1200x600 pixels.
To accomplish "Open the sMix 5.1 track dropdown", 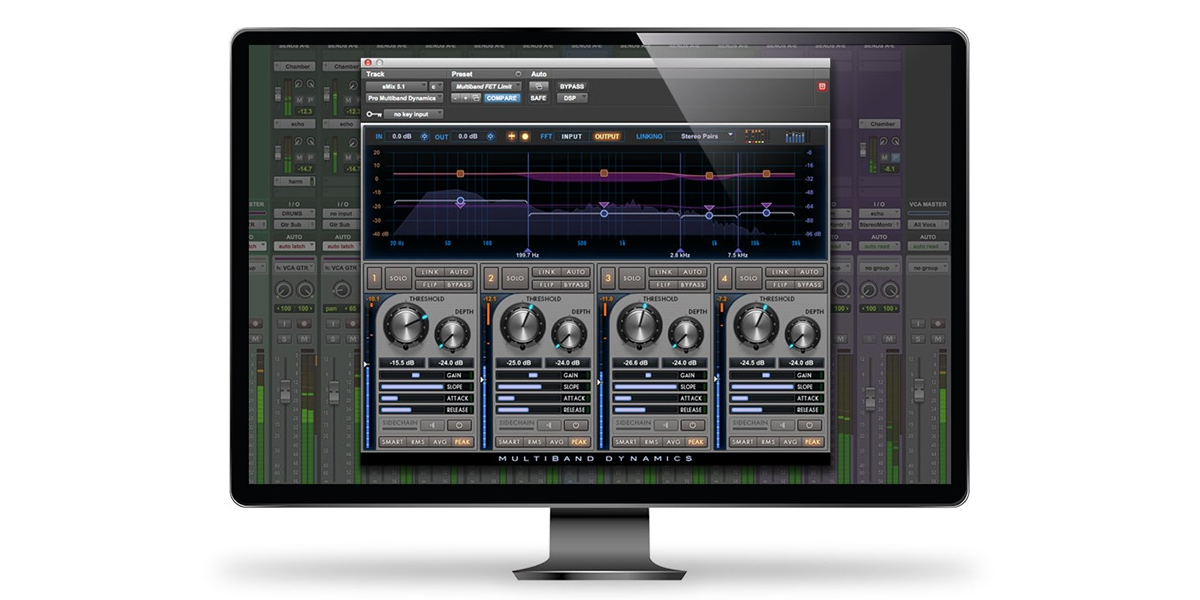I will (x=397, y=87).
